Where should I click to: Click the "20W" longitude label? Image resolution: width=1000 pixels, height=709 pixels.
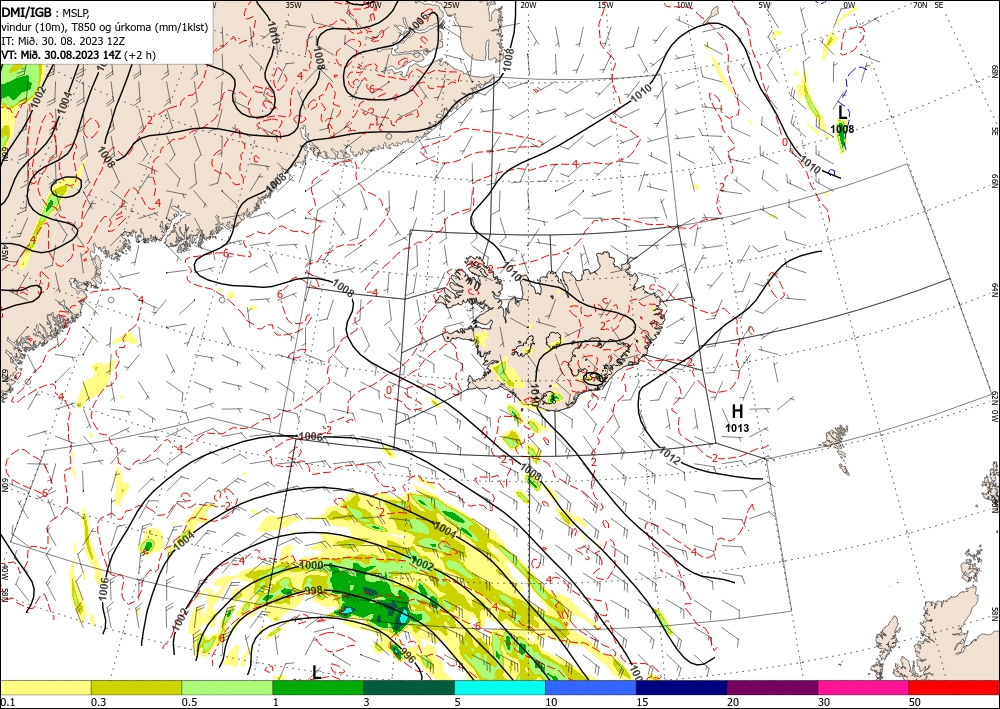[527, 5]
